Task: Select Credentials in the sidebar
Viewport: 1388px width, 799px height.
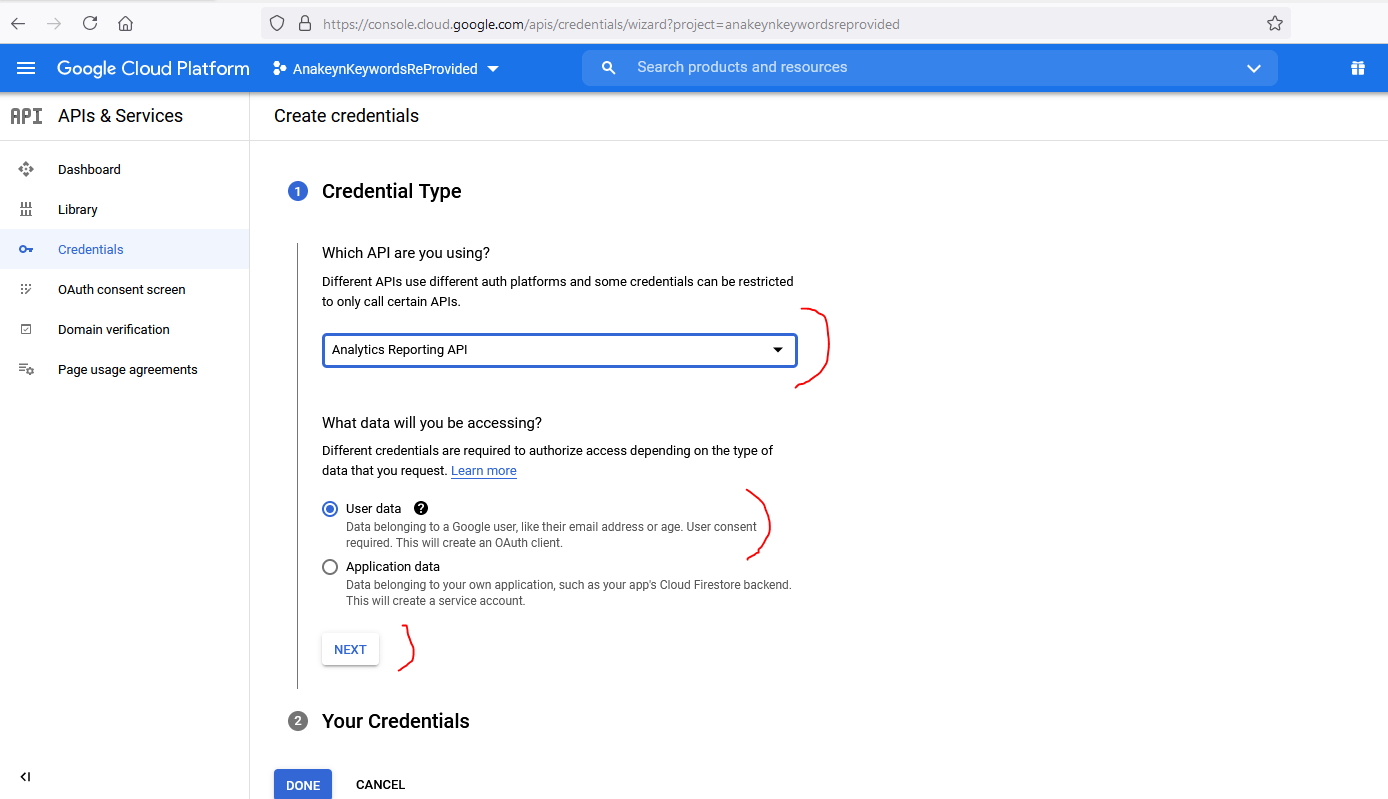Action: [91, 250]
